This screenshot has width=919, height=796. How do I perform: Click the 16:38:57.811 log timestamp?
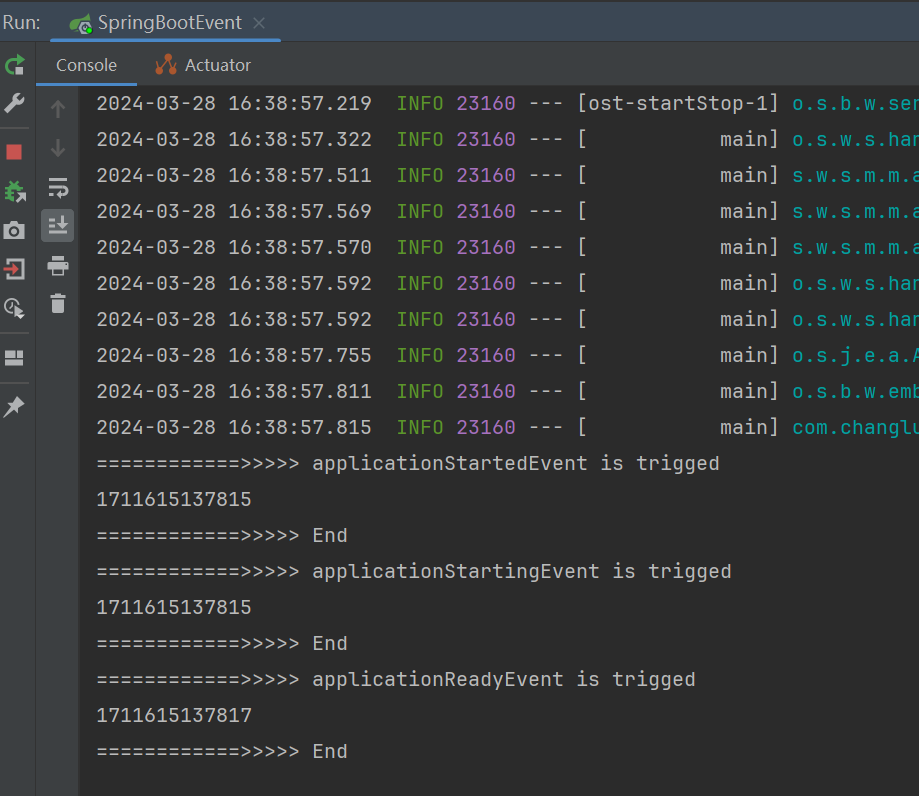299,392
